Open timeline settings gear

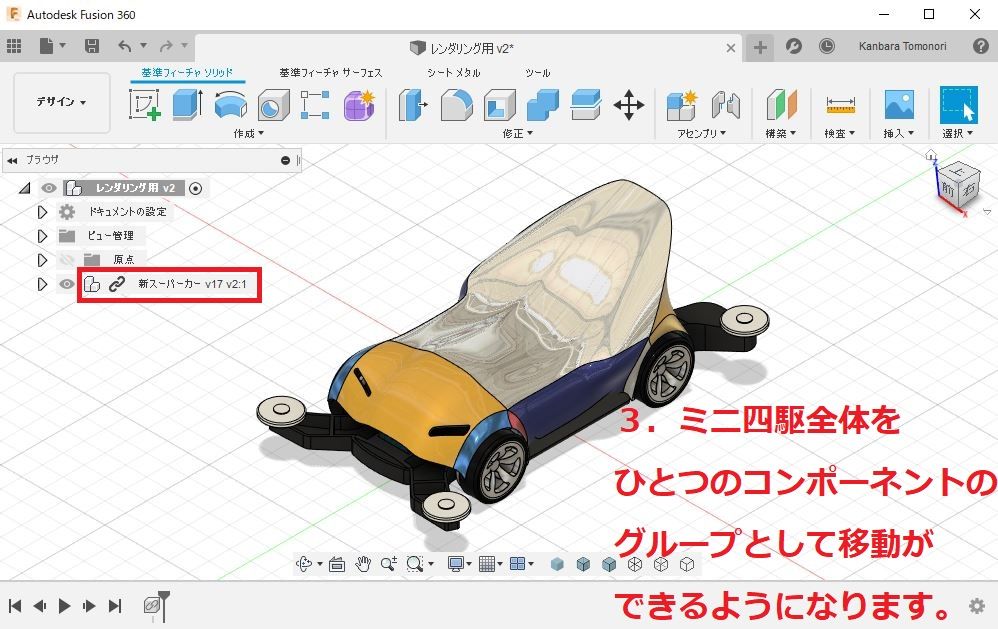point(976,605)
